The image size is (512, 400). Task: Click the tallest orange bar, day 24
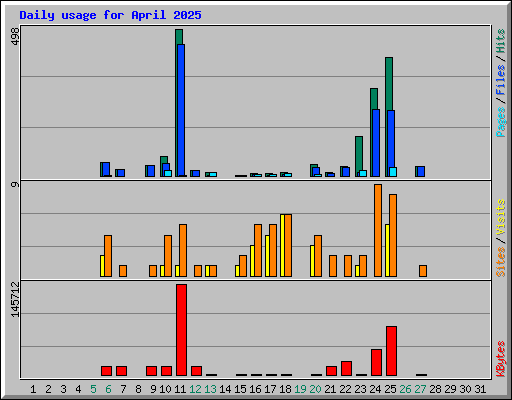[x=378, y=230]
